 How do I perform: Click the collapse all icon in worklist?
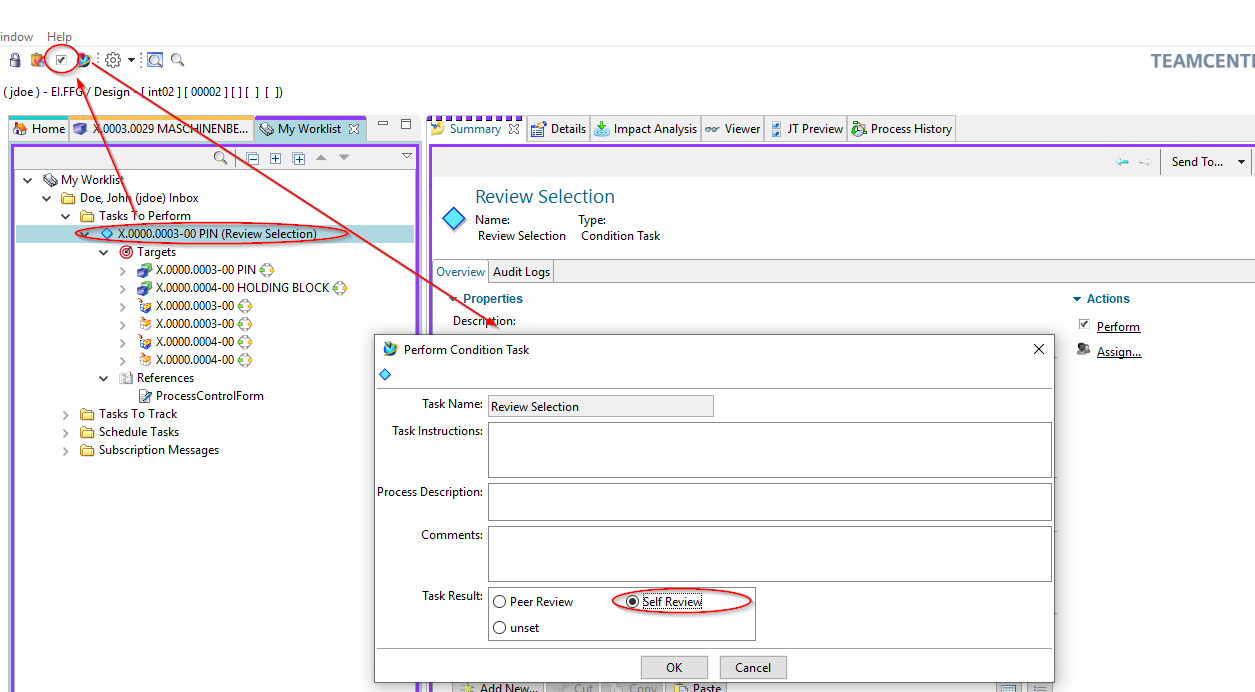[x=253, y=158]
